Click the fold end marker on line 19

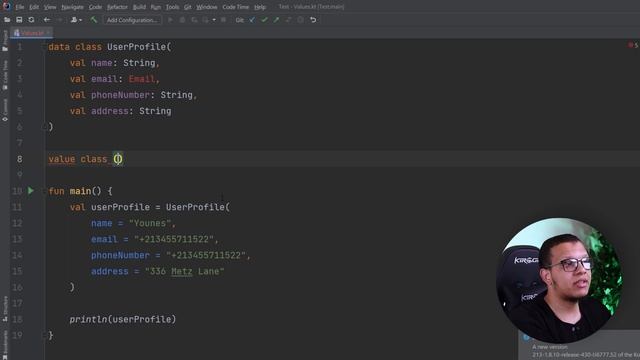point(44,335)
